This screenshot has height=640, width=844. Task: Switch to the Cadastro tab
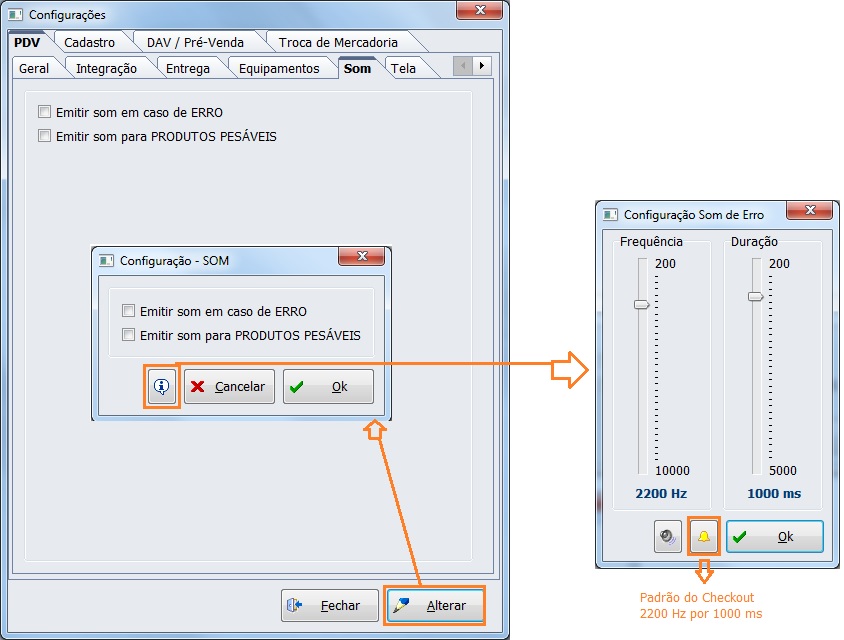click(89, 42)
